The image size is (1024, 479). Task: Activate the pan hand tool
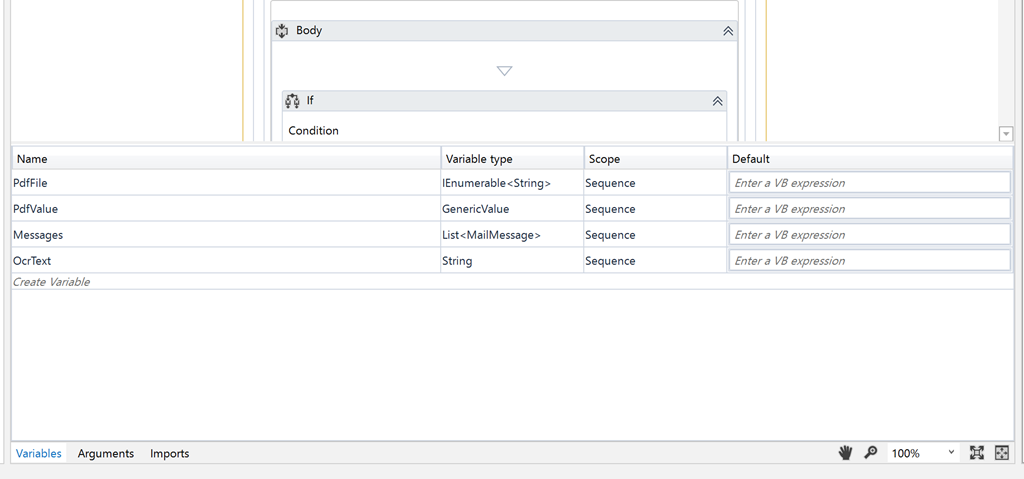(x=846, y=453)
